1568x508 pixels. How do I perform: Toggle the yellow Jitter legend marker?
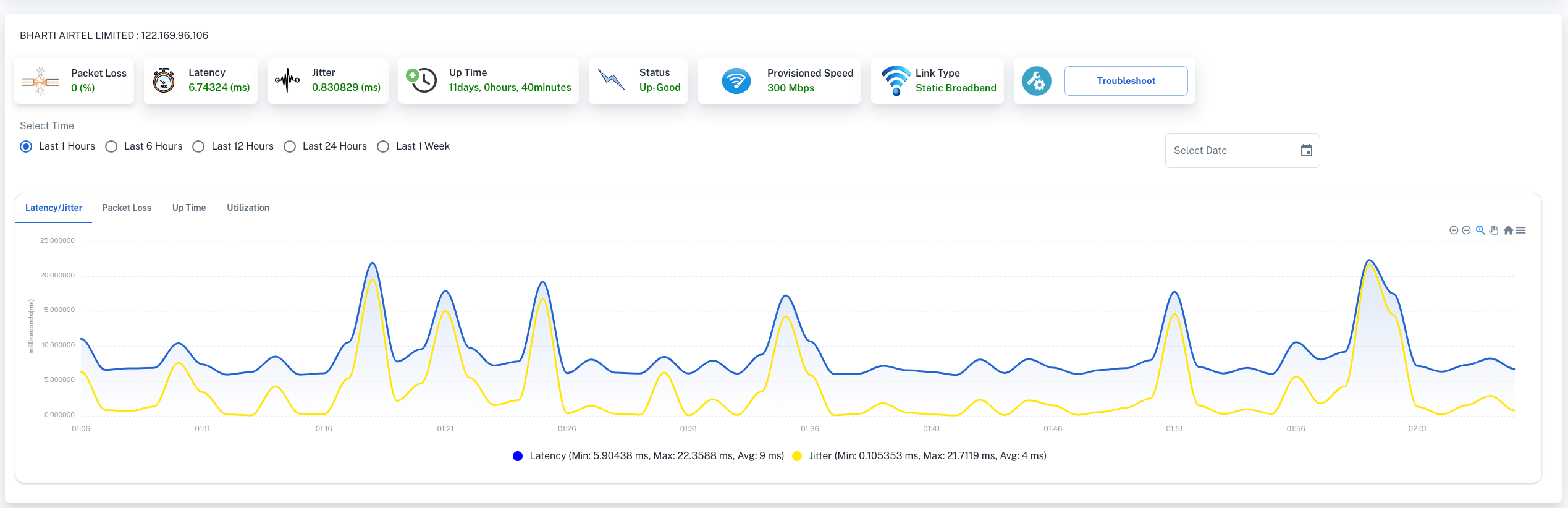[x=797, y=456]
